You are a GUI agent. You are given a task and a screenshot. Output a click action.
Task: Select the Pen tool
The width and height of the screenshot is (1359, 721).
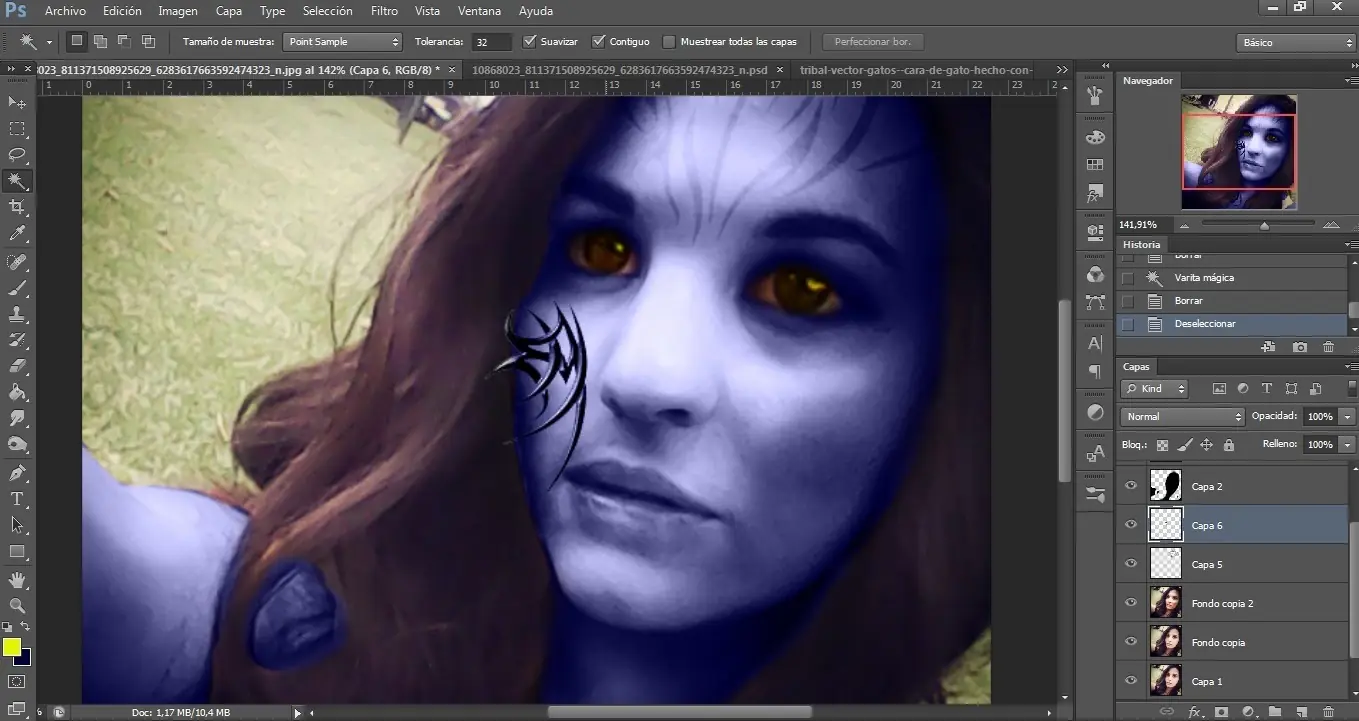[18, 473]
